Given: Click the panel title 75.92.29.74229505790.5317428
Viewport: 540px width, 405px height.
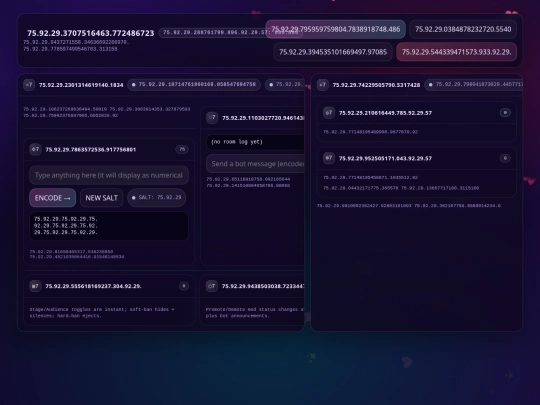Looking at the screenshot, I should coord(376,85).
